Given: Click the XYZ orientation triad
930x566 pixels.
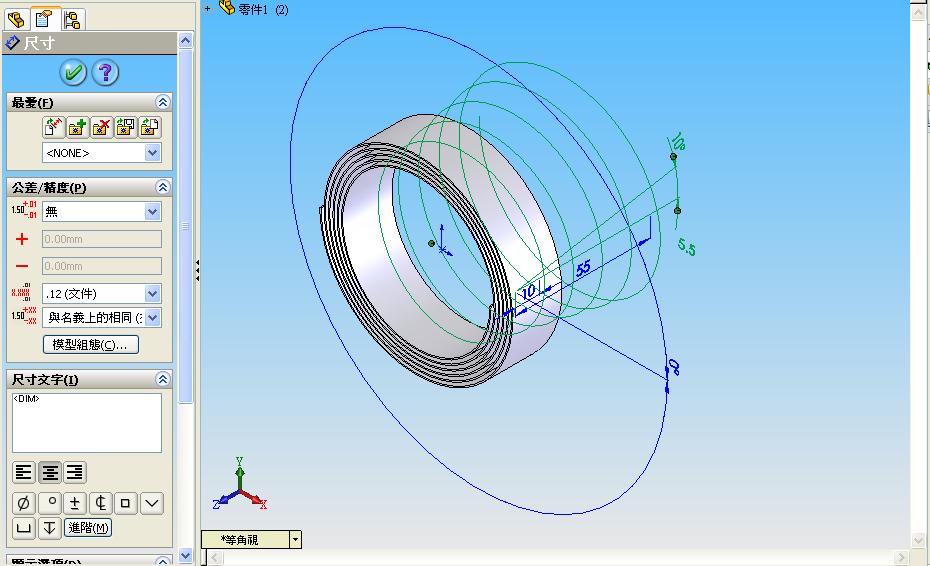Looking at the screenshot, I should click(240, 484).
